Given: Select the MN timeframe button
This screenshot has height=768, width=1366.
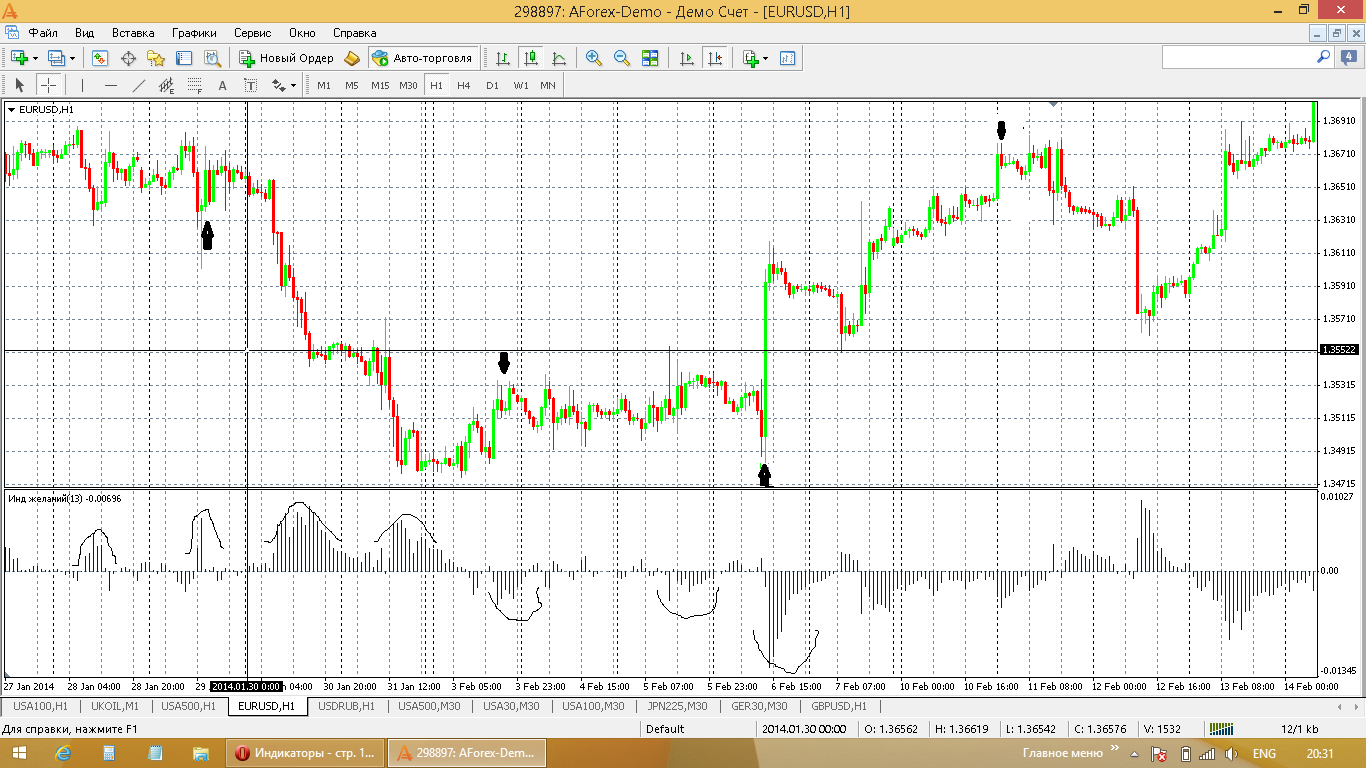Looking at the screenshot, I should 548,85.
